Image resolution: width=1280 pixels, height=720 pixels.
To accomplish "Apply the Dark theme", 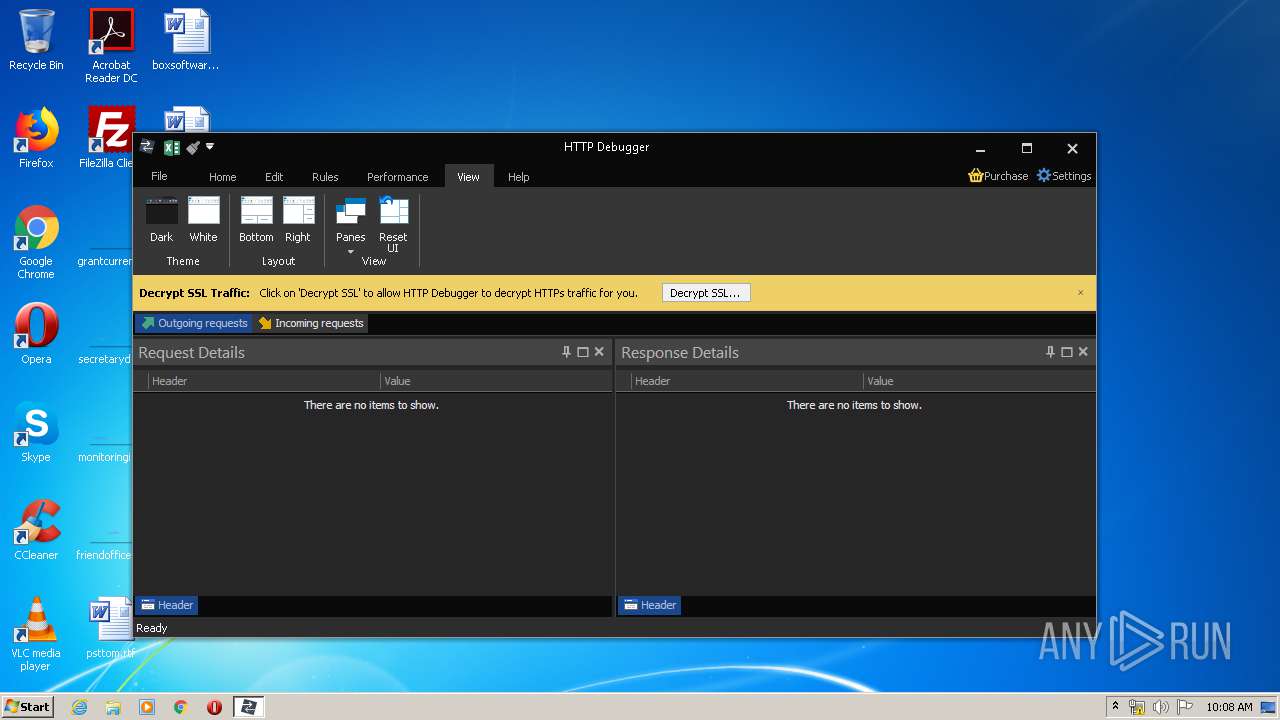I will pyautogui.click(x=162, y=220).
